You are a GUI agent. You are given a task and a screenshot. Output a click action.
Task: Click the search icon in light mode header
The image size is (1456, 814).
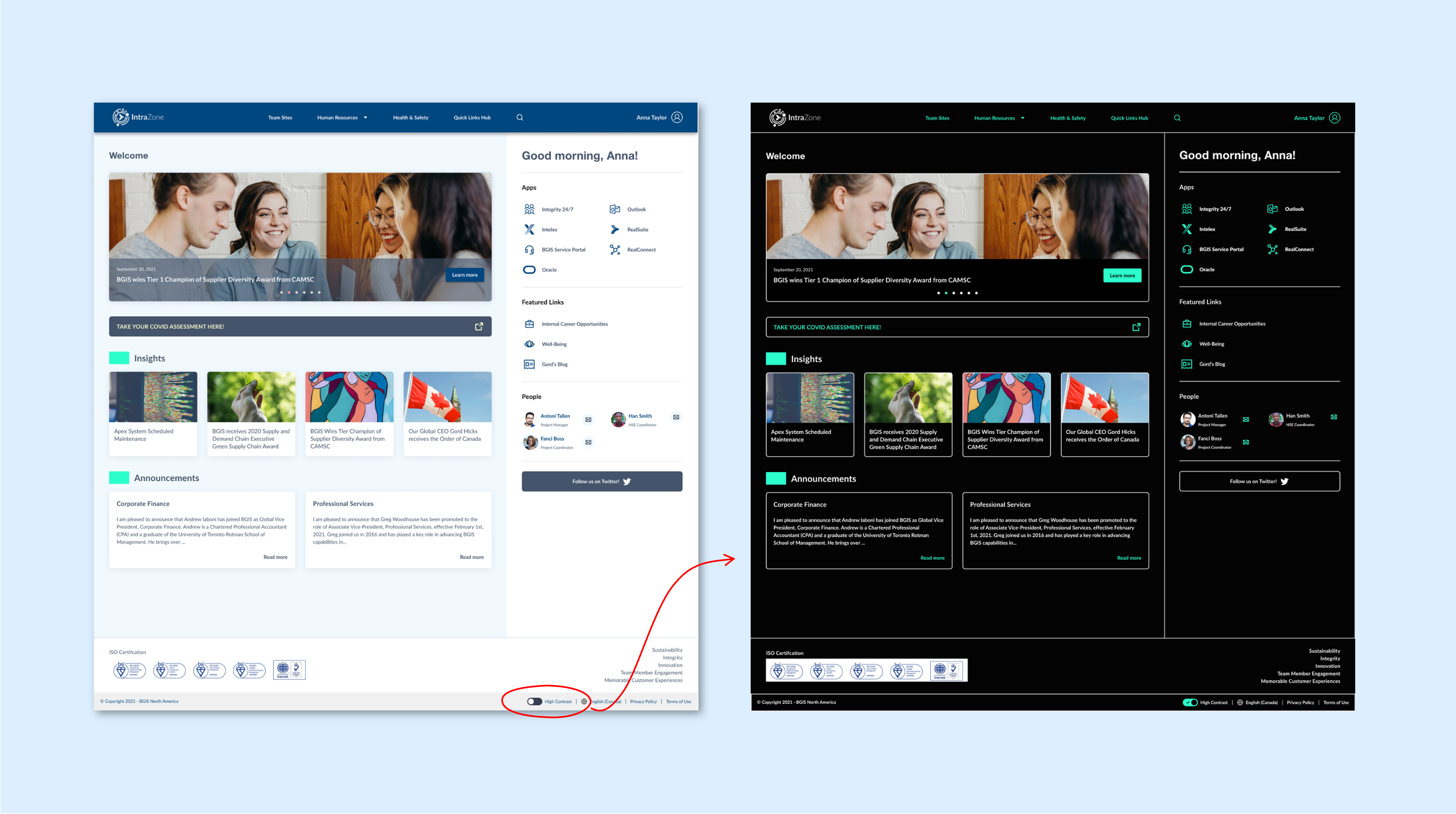pyautogui.click(x=519, y=118)
